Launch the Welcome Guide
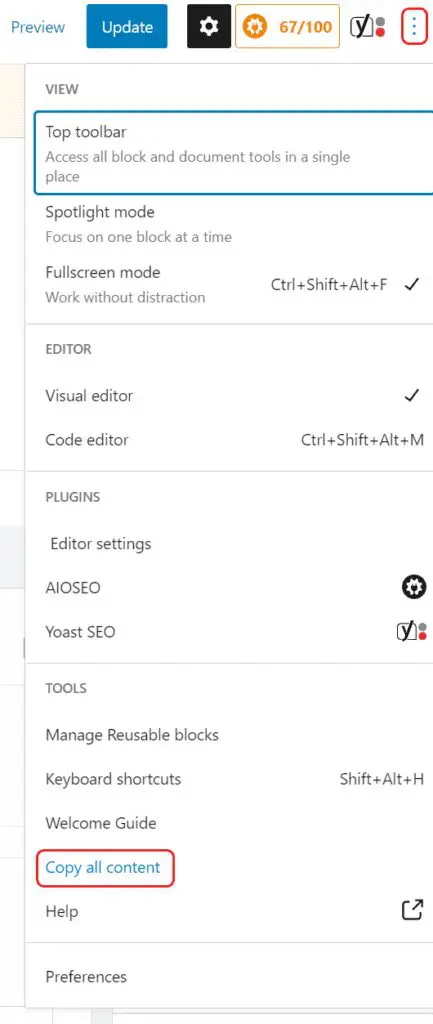The height and width of the screenshot is (1024, 433). [x=230, y=823]
